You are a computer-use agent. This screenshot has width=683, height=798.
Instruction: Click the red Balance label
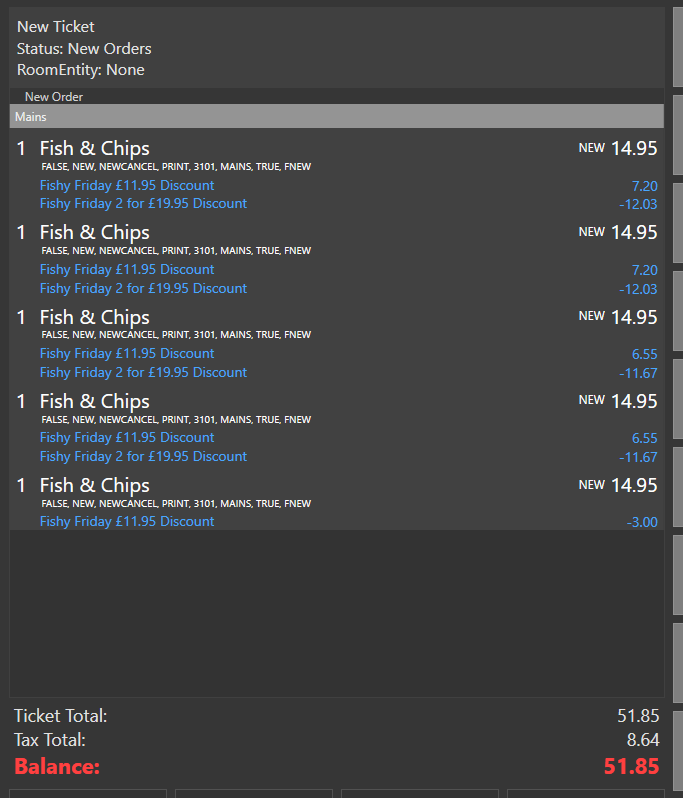click(57, 766)
